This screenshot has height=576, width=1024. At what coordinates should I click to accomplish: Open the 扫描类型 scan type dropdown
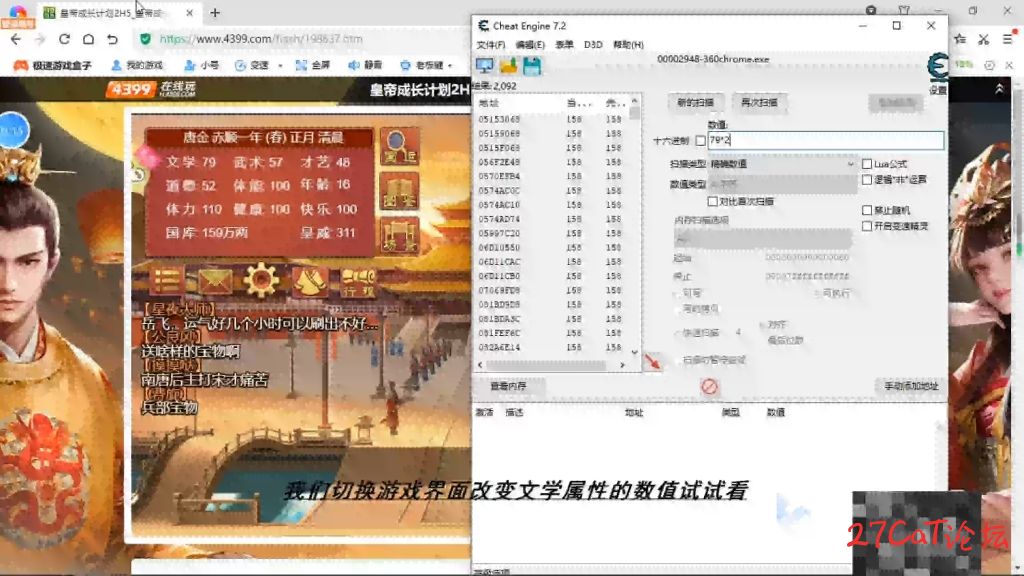[x=782, y=164]
